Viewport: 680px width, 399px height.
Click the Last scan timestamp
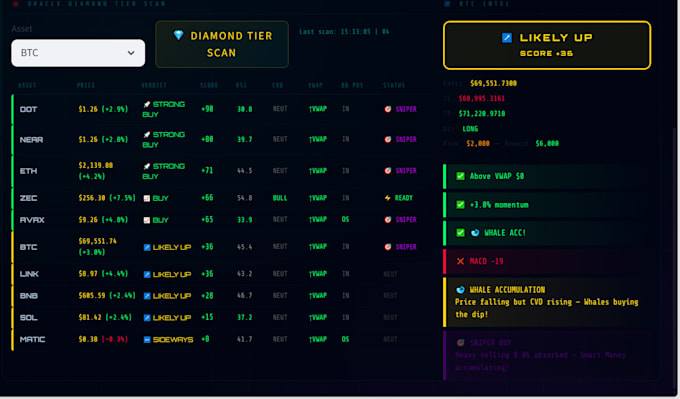tap(344, 32)
